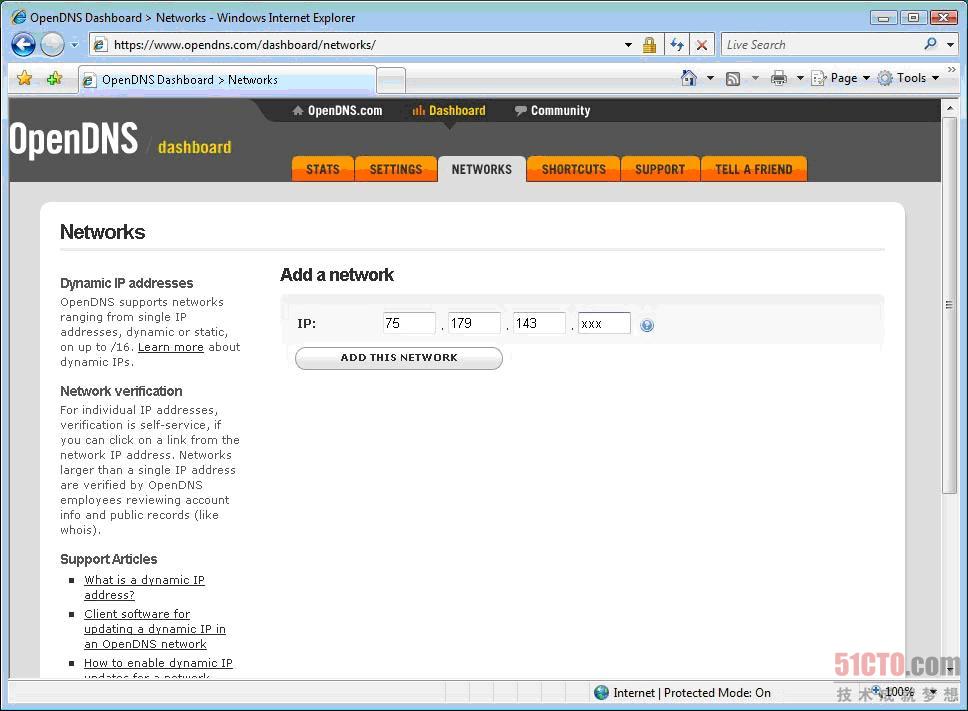The width and height of the screenshot is (968, 711).
Task: Open the recent pages dropdown arrow
Action: pos(74,45)
